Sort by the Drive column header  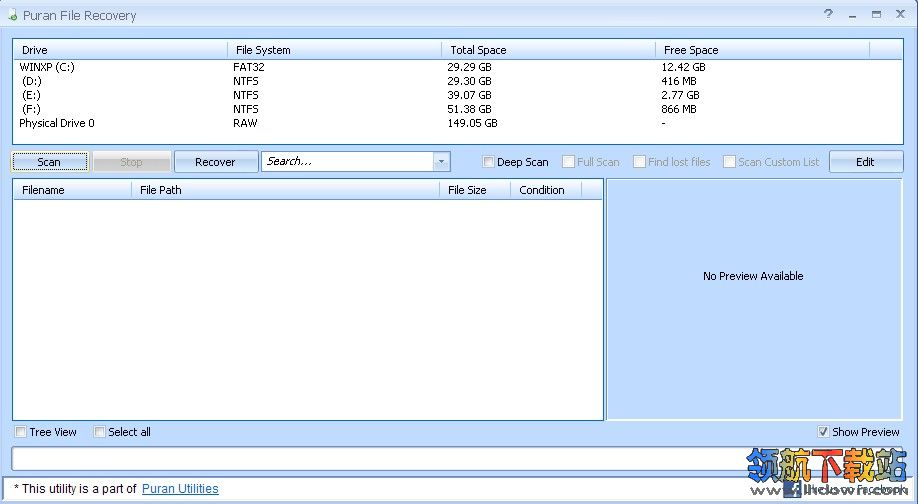click(120, 50)
